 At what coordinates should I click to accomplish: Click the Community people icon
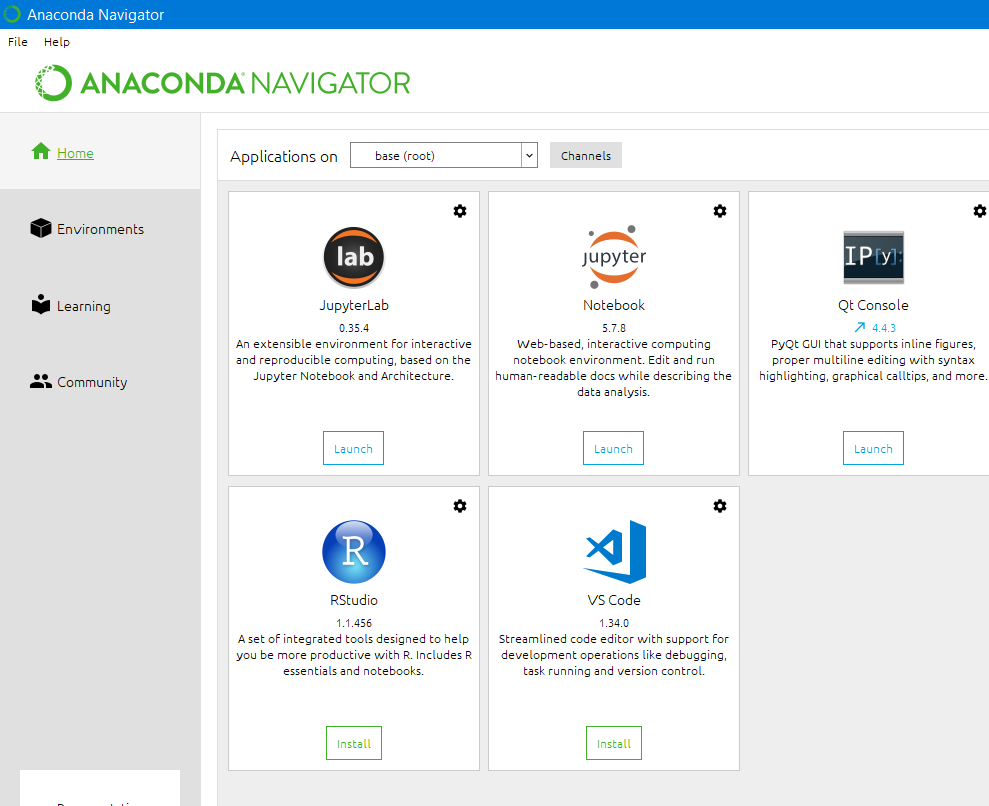pos(41,382)
